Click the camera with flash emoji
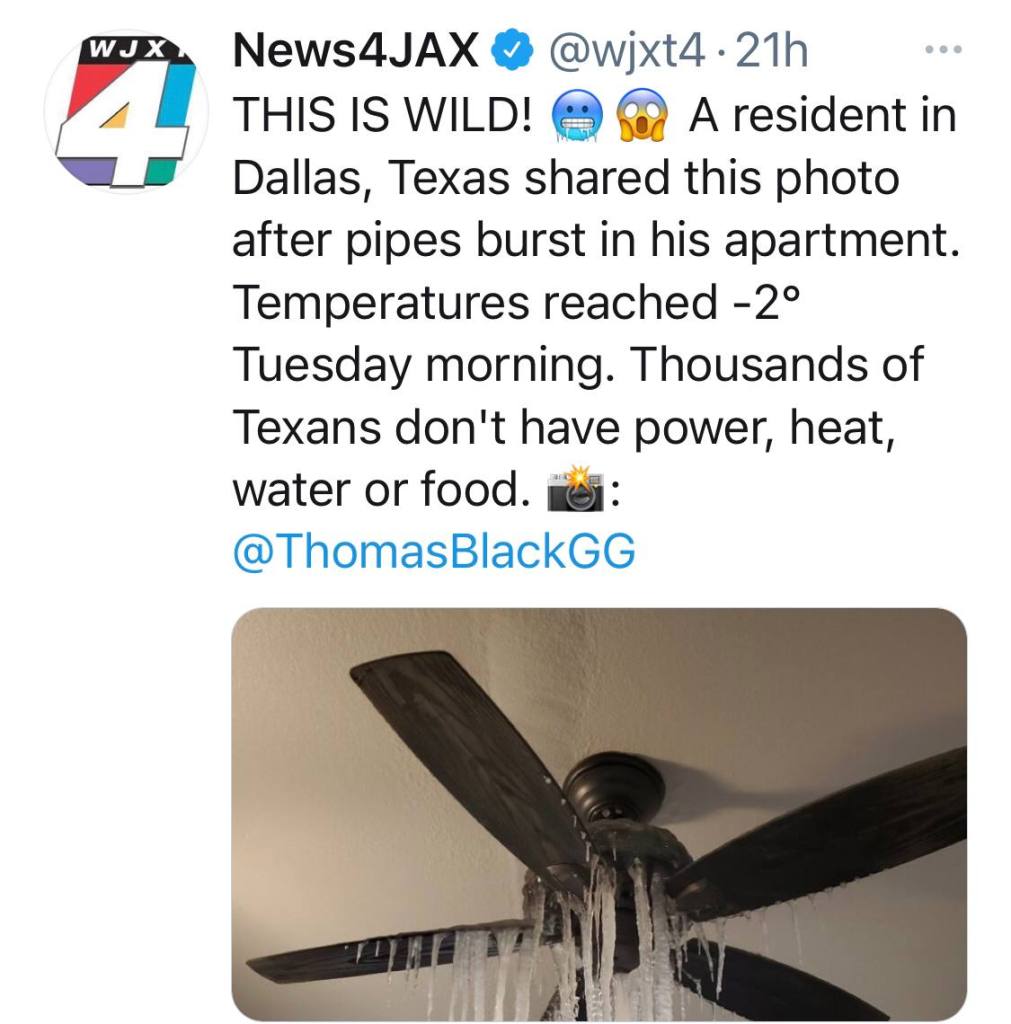The width and height of the screenshot is (1011, 1024). click(575, 489)
